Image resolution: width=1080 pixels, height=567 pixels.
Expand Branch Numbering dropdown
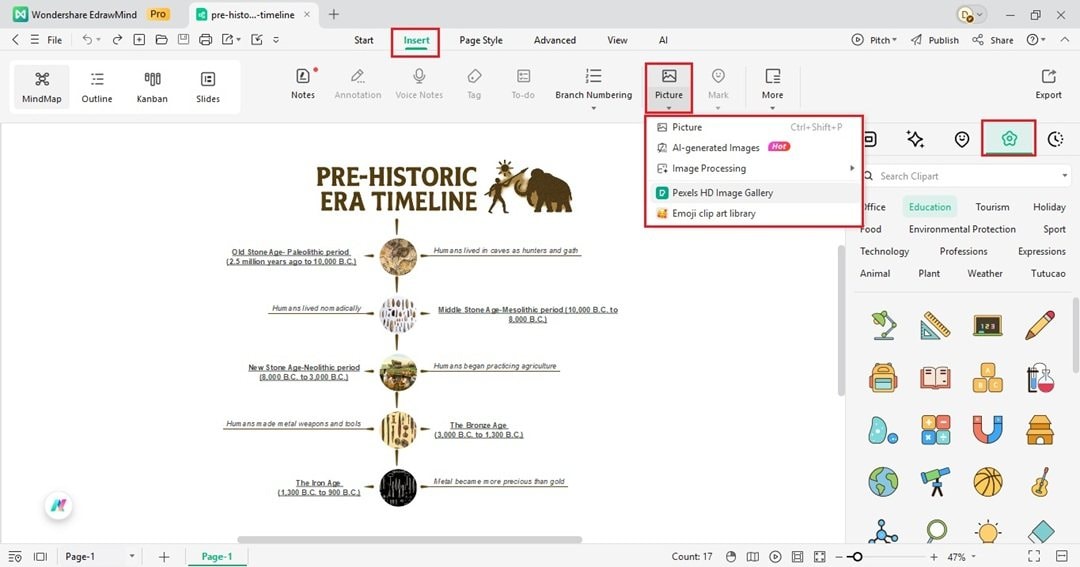pos(593,107)
